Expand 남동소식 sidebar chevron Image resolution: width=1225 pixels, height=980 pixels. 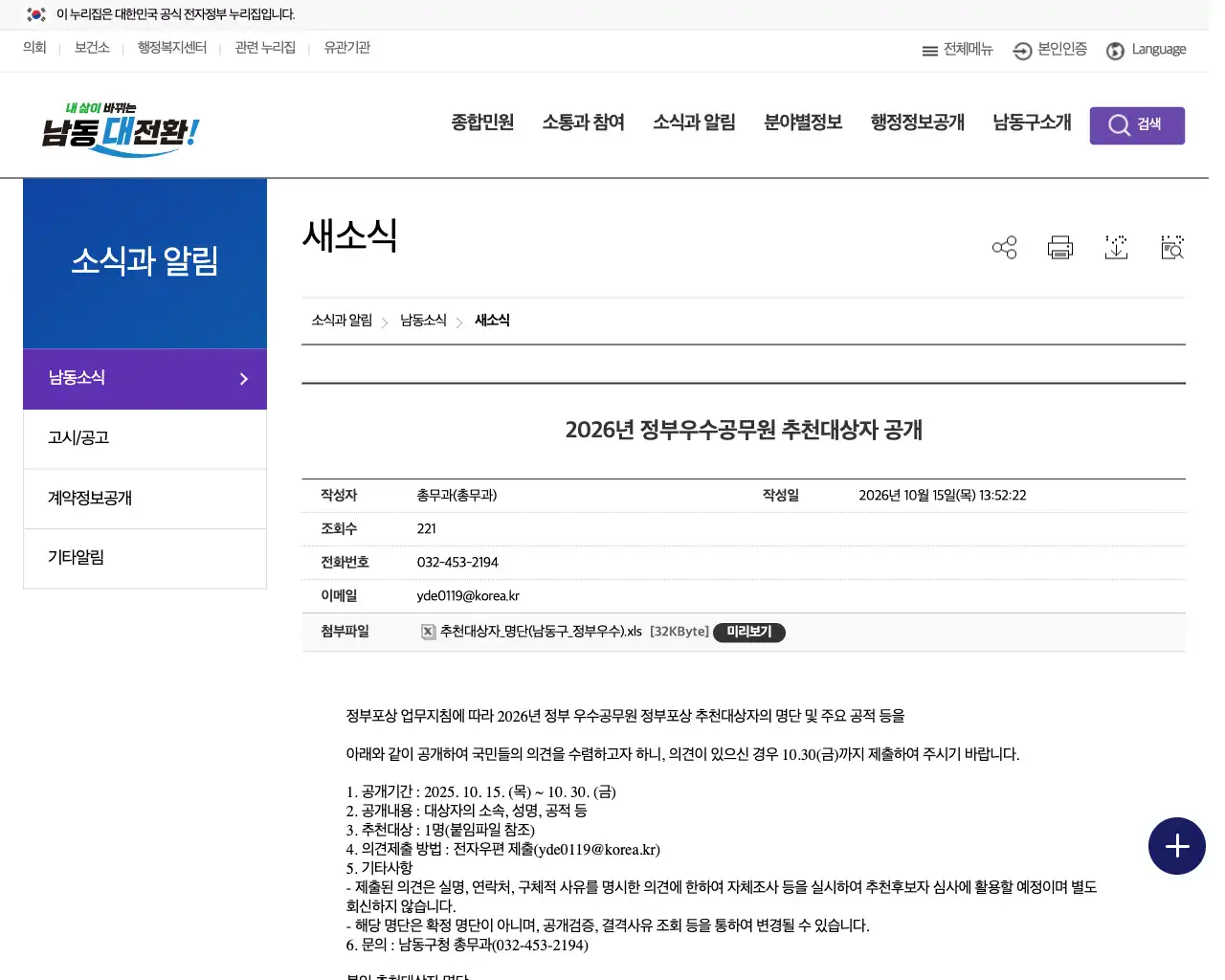click(243, 379)
